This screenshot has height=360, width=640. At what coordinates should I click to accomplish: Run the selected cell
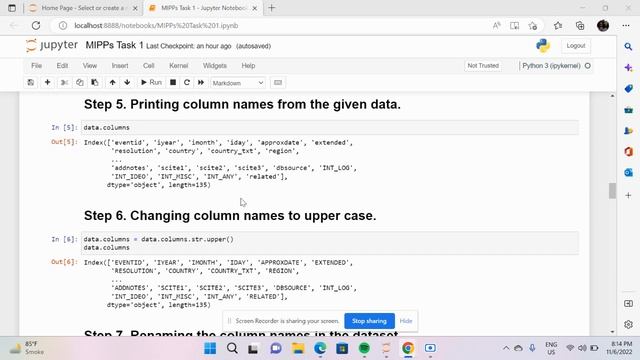151,82
